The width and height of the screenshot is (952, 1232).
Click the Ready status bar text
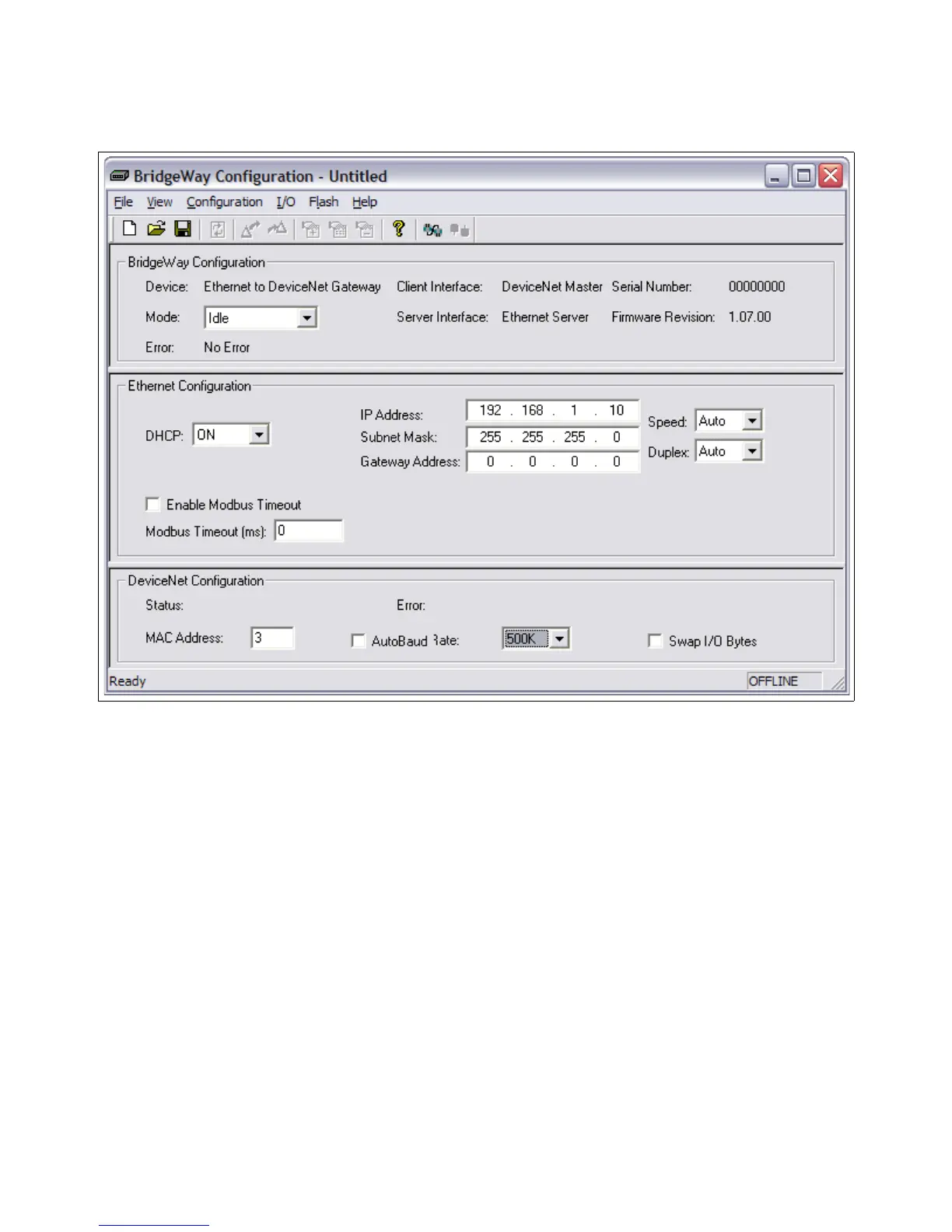(x=128, y=681)
